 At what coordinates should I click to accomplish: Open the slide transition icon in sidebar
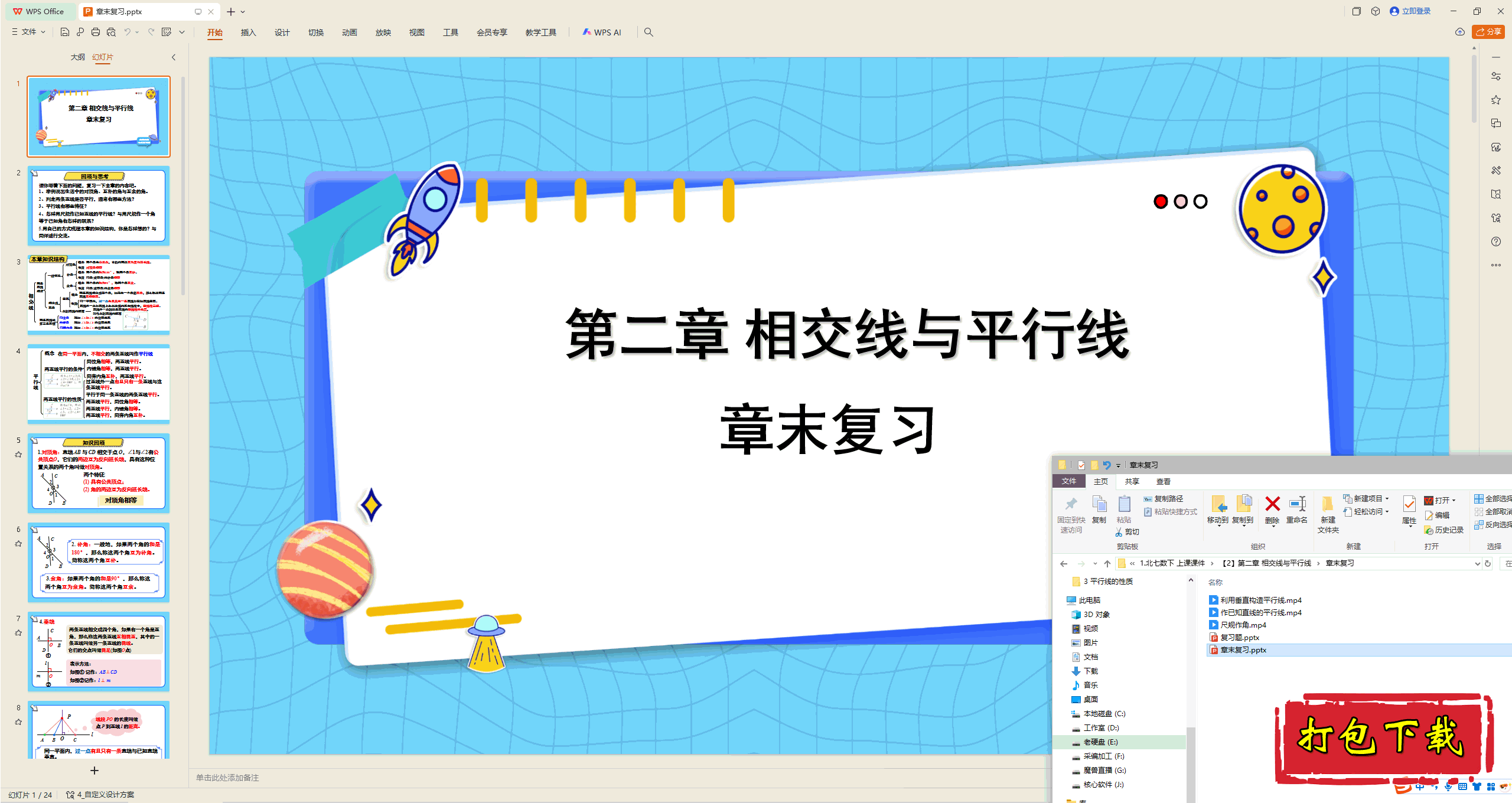[1496, 123]
